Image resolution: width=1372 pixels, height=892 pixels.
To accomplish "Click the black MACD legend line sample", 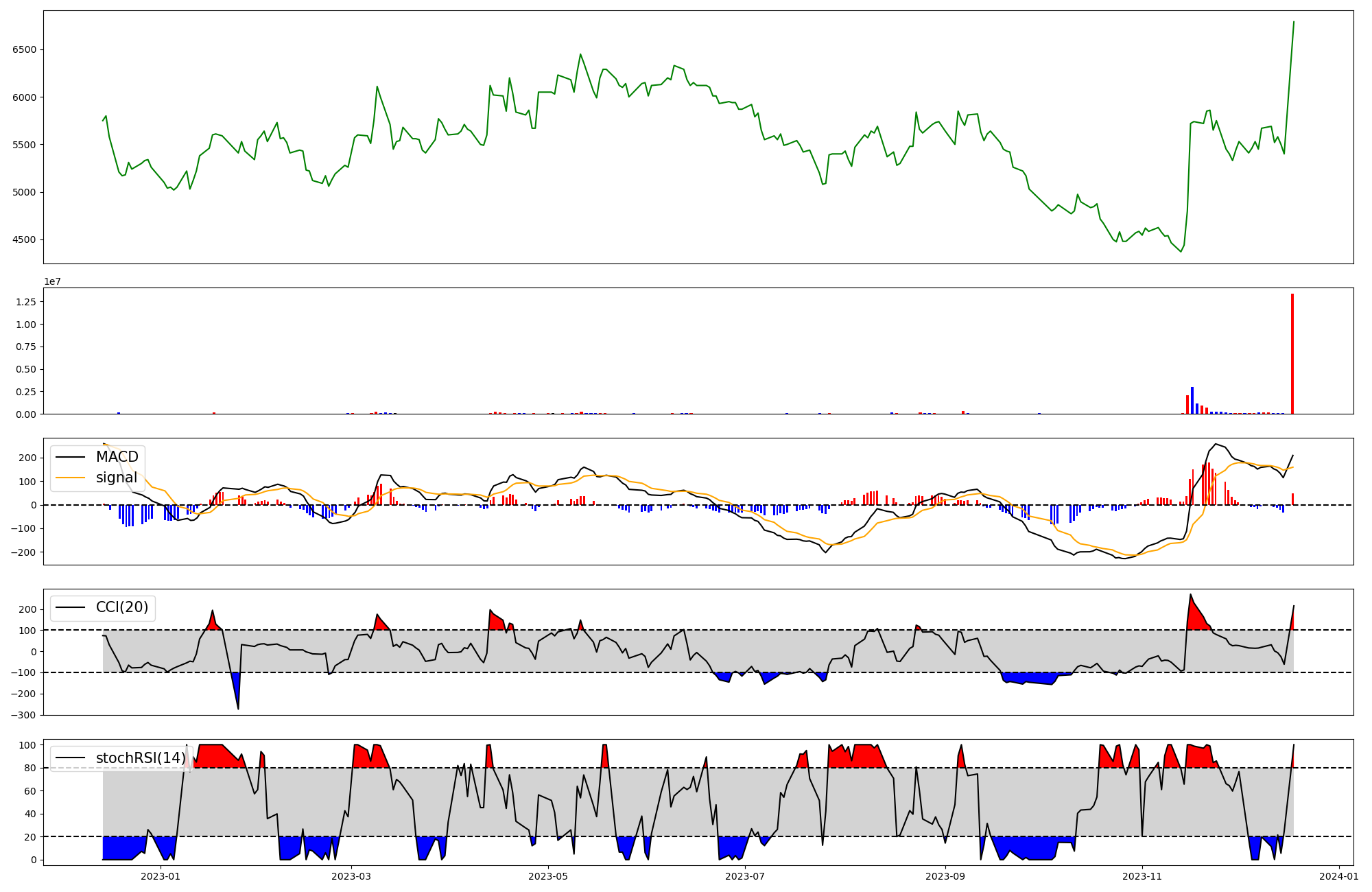I will click(70, 457).
